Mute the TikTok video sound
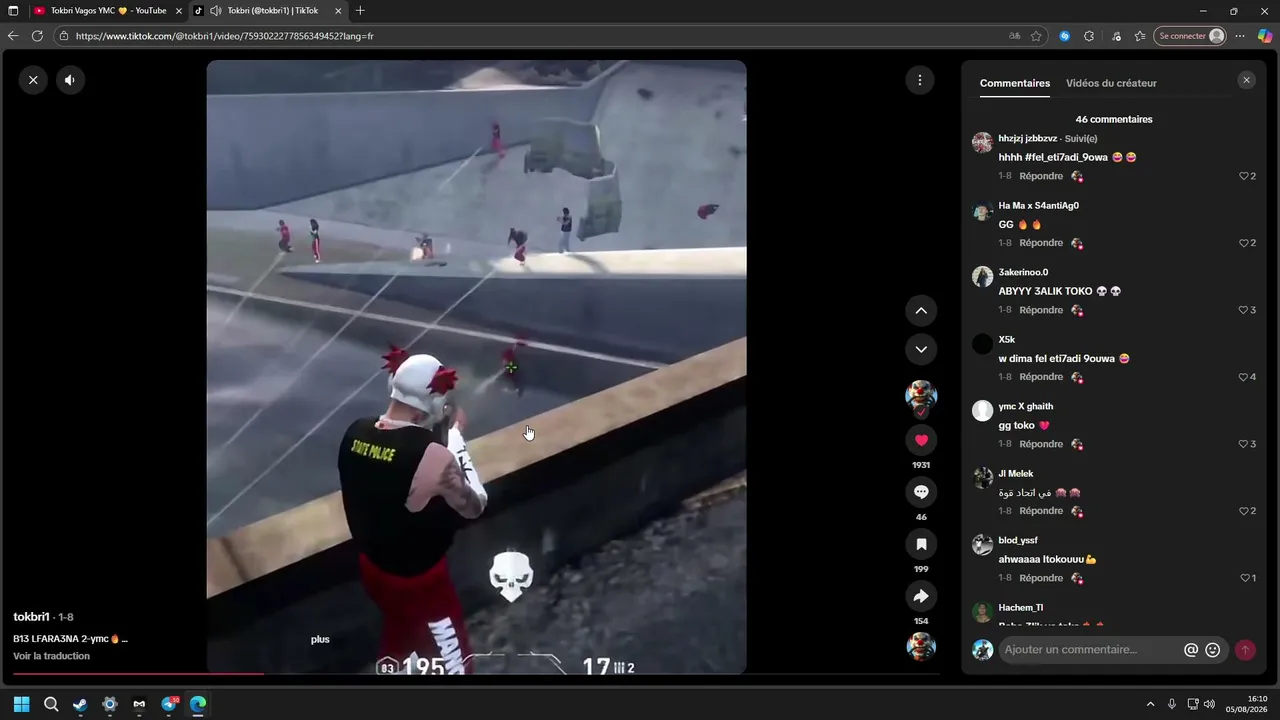The height and width of the screenshot is (720, 1280). coord(70,80)
